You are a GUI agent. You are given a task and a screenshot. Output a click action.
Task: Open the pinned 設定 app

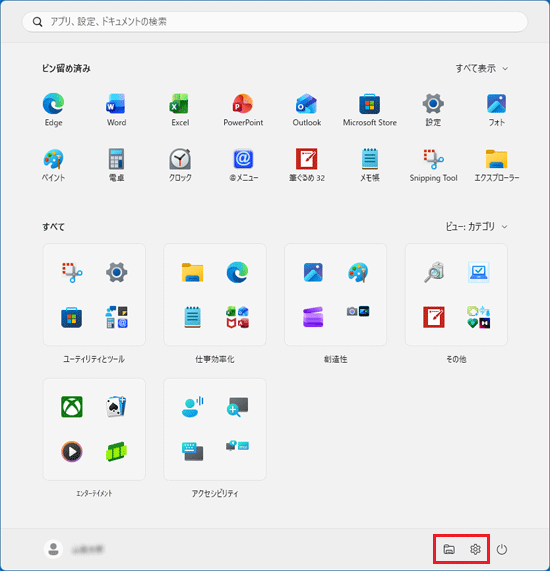click(x=433, y=110)
